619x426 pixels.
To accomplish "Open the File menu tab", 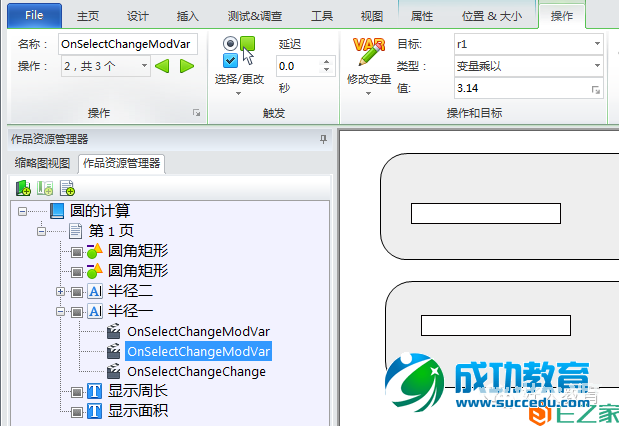I will coord(34,15).
